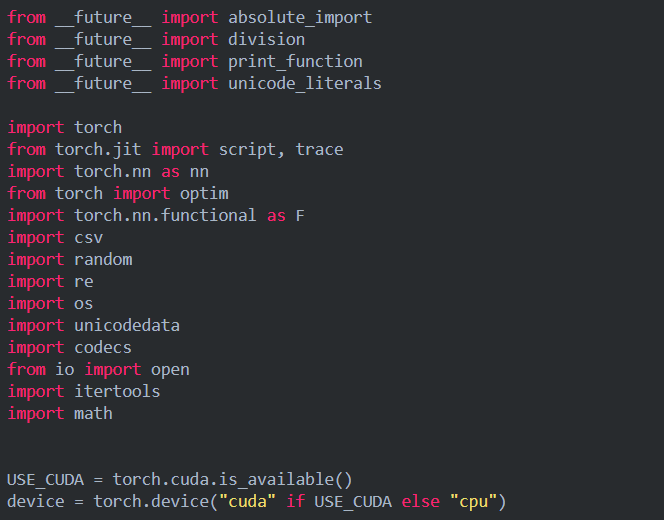Click the codecs module name

point(103,347)
